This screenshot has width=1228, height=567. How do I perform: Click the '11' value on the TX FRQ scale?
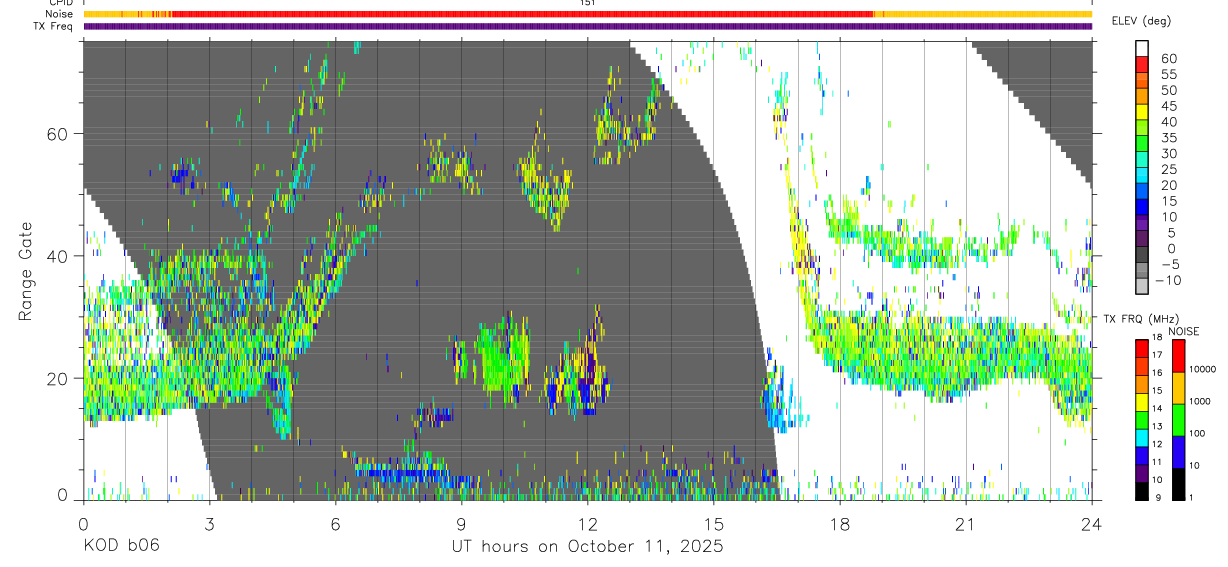(1158, 462)
